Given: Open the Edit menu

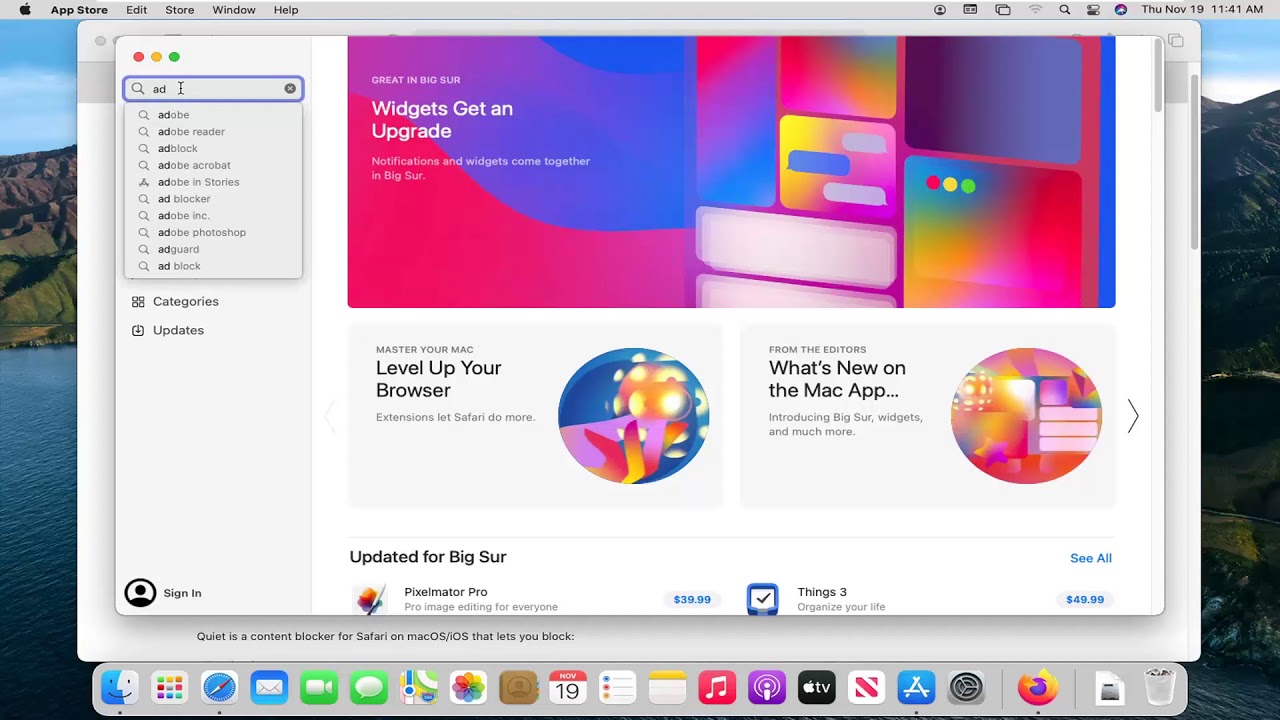Looking at the screenshot, I should [x=137, y=10].
